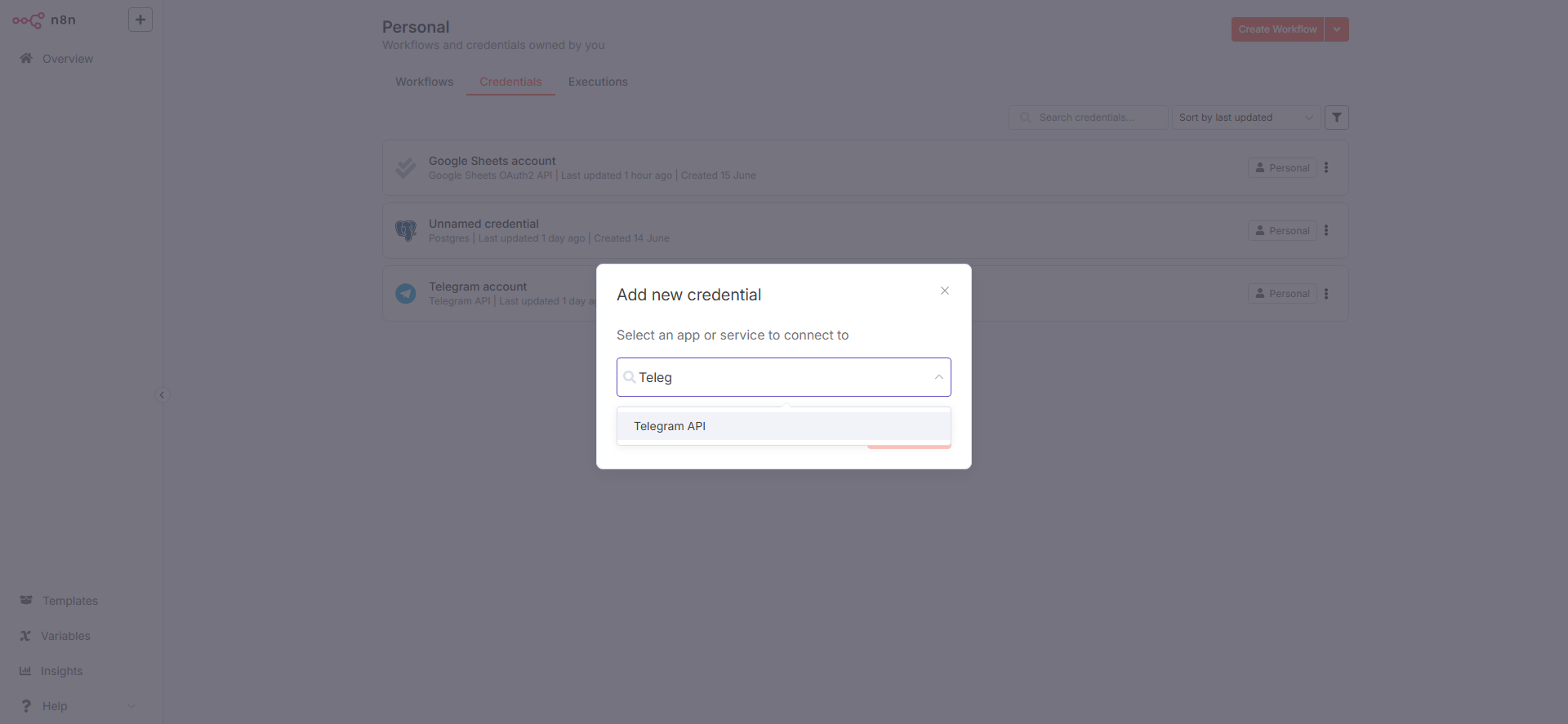Open Variables from the sidebar
Viewport: 1568px width, 724px height.
point(65,636)
